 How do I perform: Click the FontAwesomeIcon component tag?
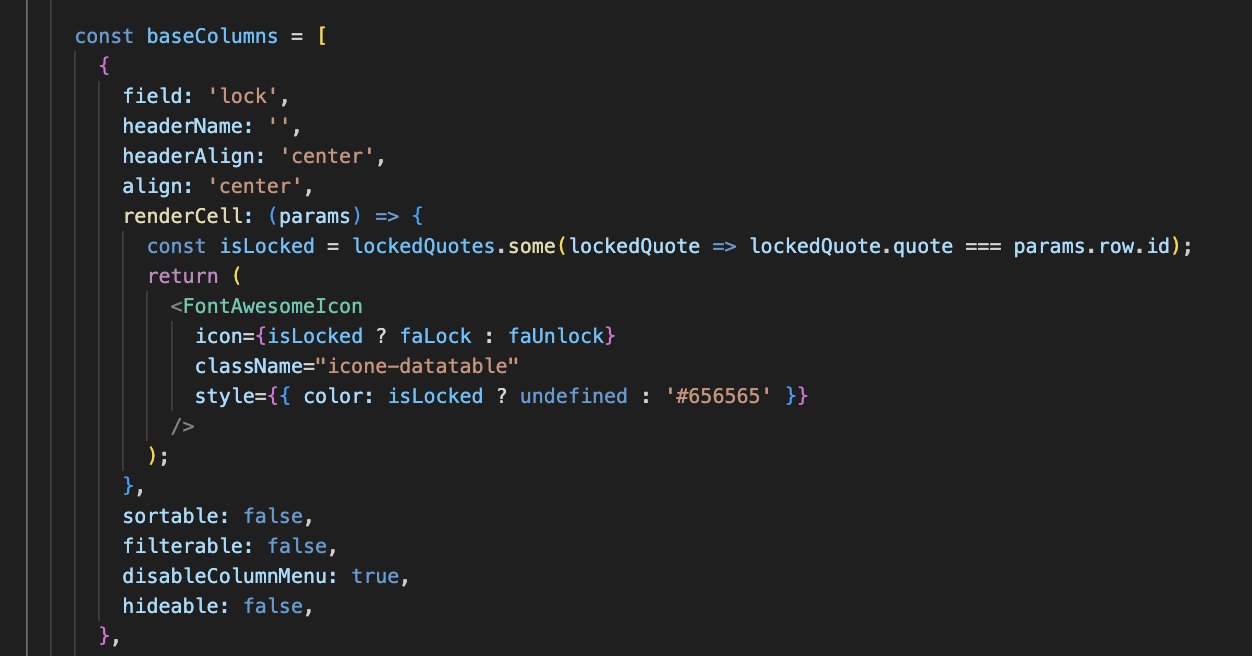(x=273, y=306)
